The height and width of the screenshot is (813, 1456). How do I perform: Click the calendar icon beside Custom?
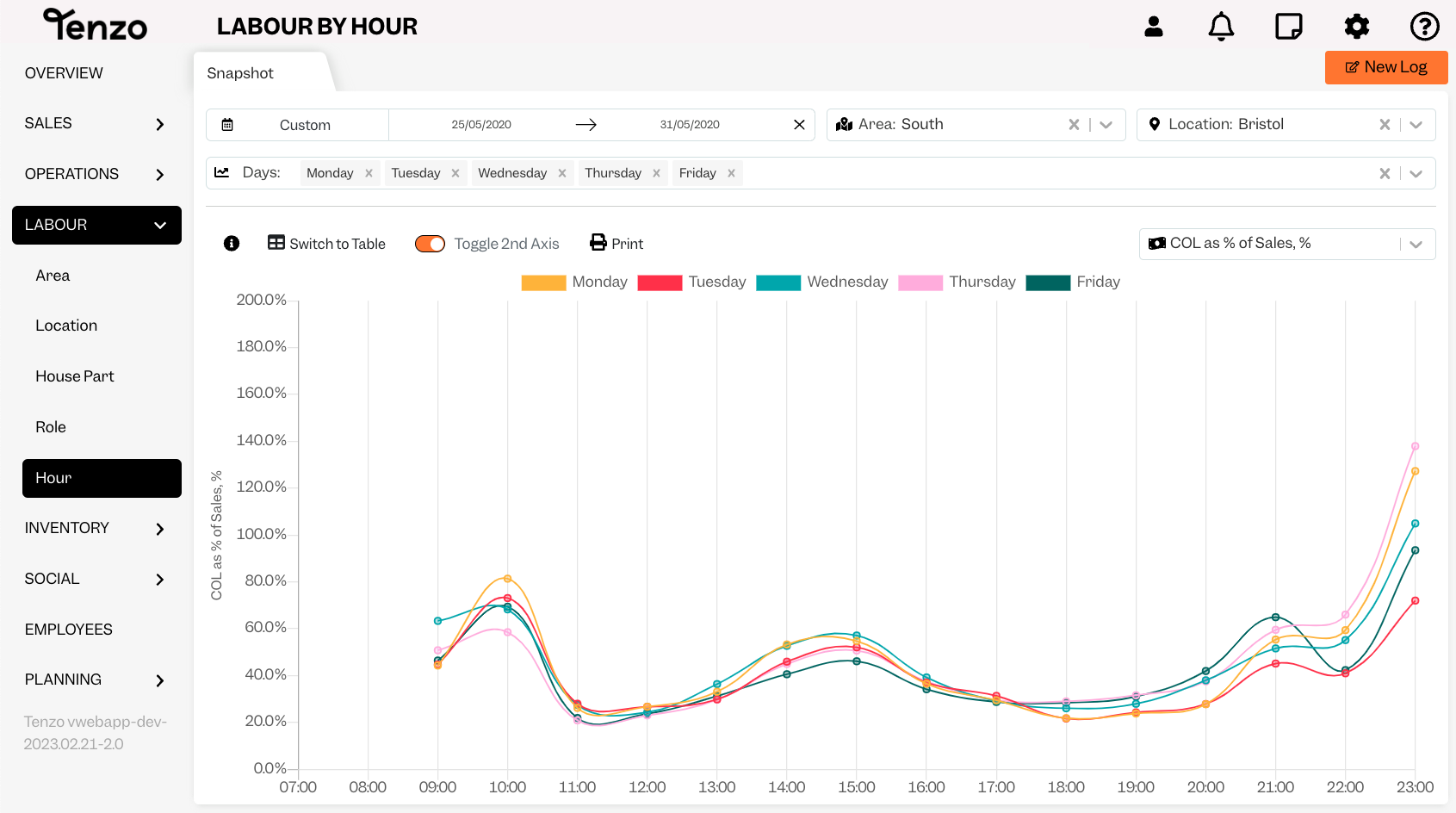tap(227, 125)
